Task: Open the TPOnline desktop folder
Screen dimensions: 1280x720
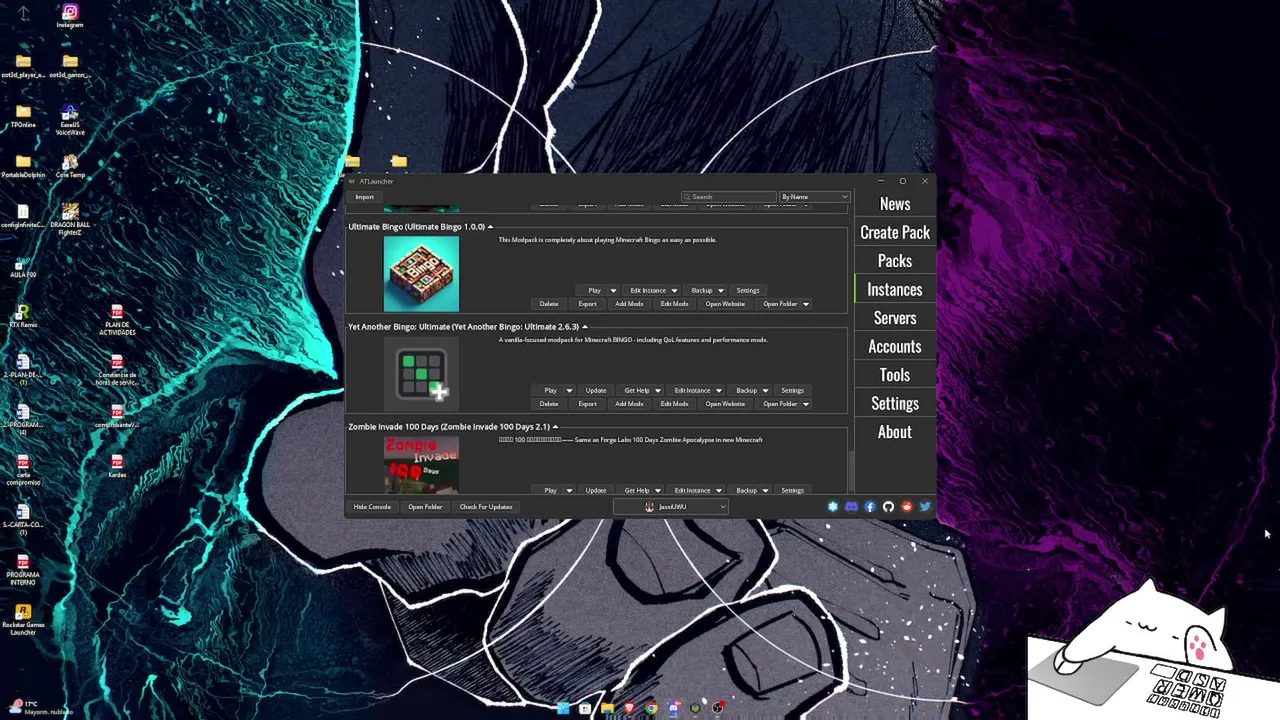Action: tap(23, 116)
